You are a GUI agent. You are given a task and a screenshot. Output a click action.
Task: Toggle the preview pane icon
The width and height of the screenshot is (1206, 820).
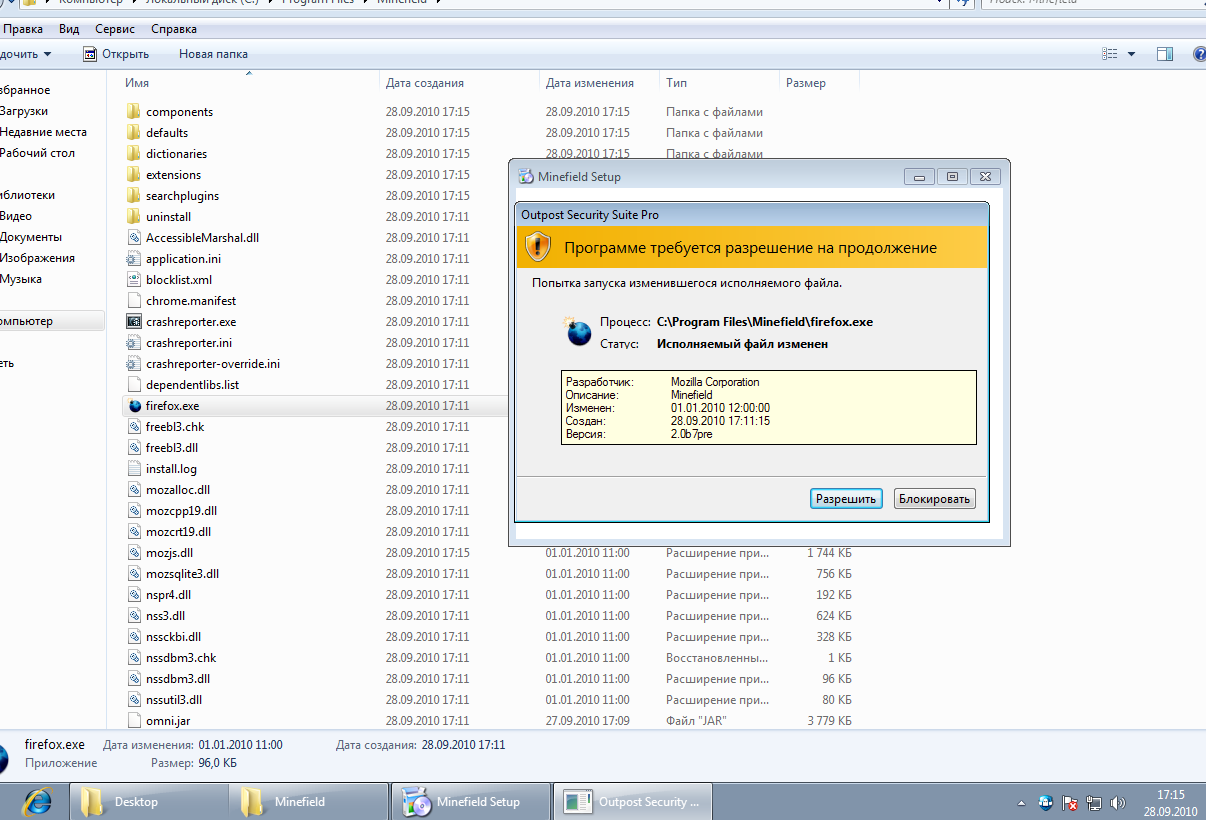(1165, 54)
